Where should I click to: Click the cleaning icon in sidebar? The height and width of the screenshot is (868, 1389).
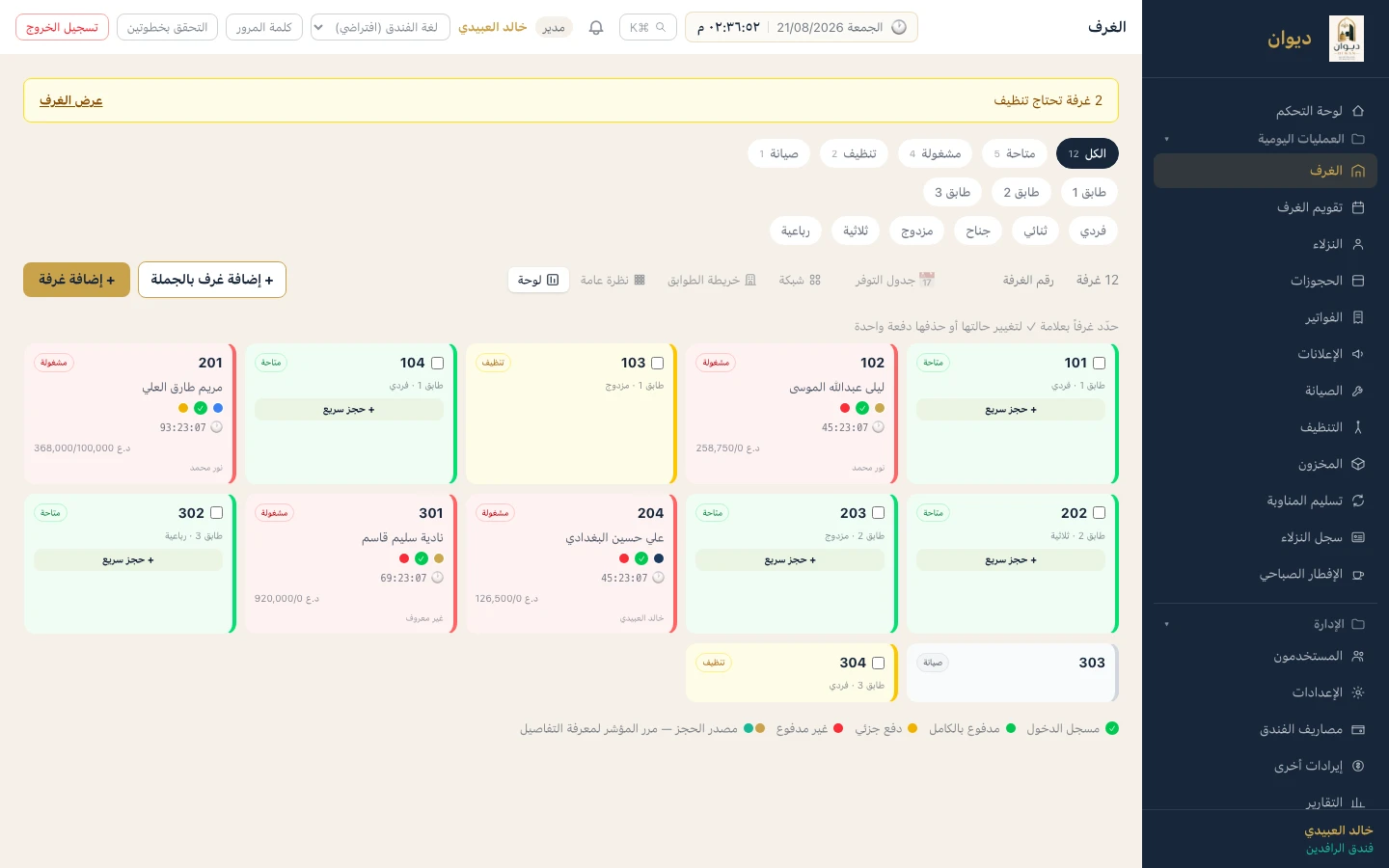1358,427
